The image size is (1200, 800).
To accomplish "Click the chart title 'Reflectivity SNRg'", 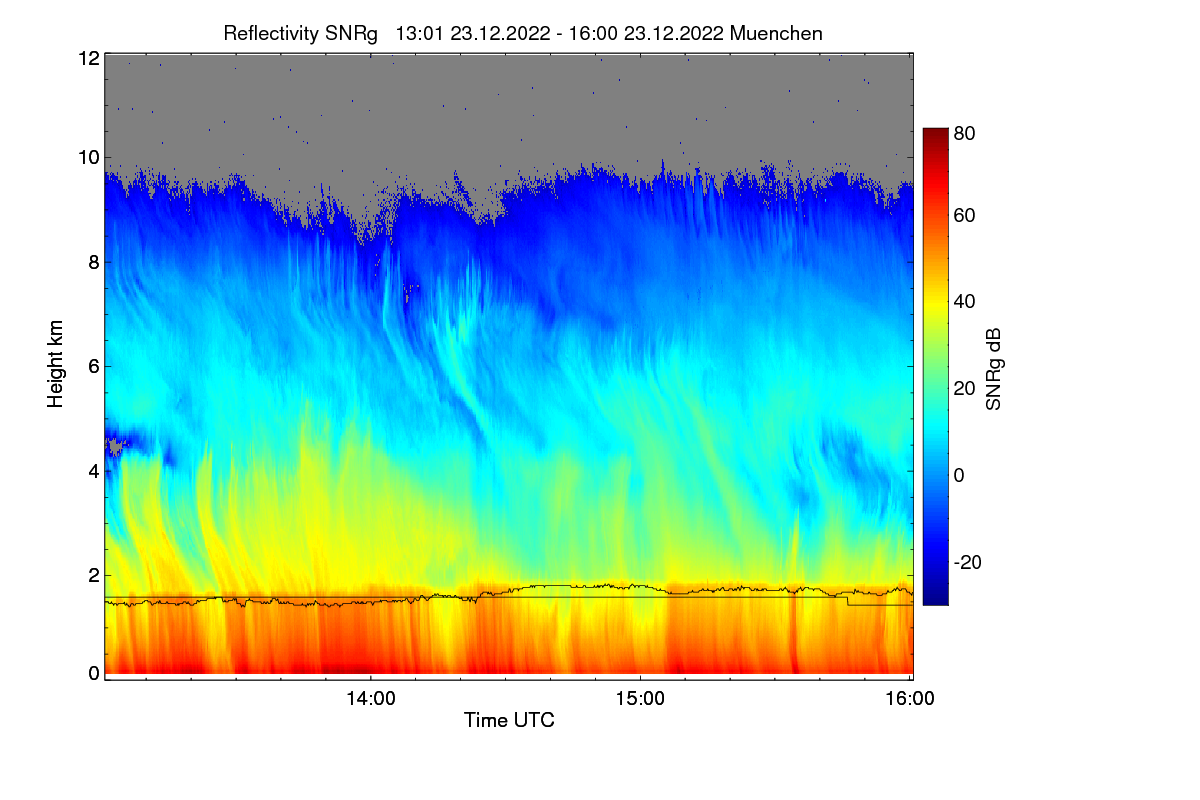I will [x=301, y=33].
